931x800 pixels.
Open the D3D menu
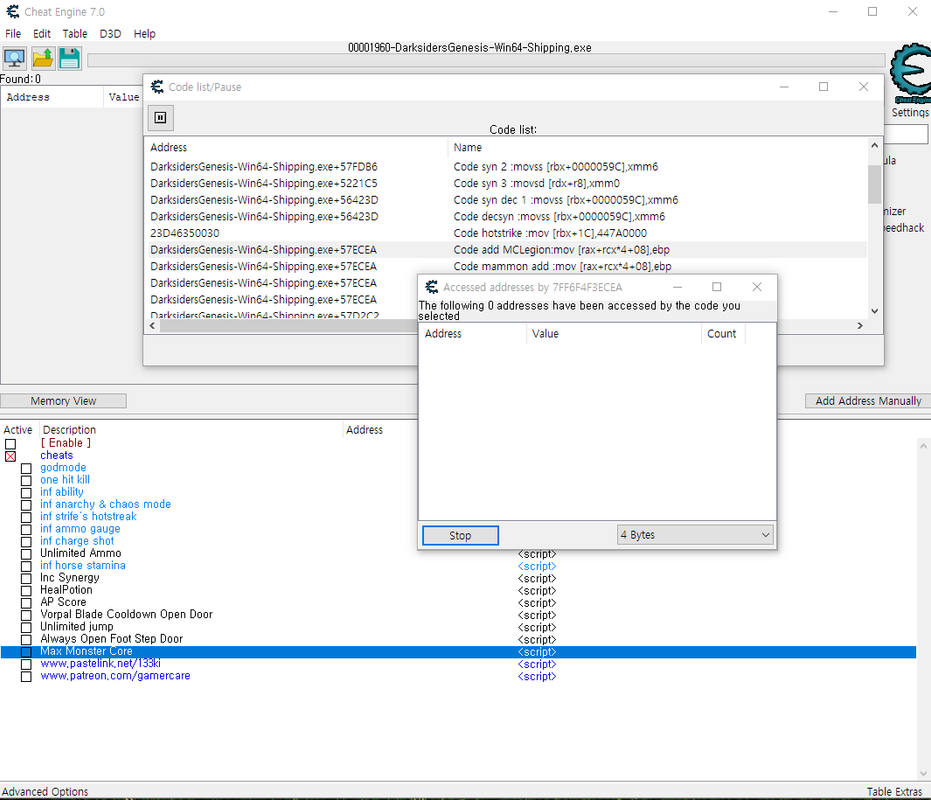point(110,33)
